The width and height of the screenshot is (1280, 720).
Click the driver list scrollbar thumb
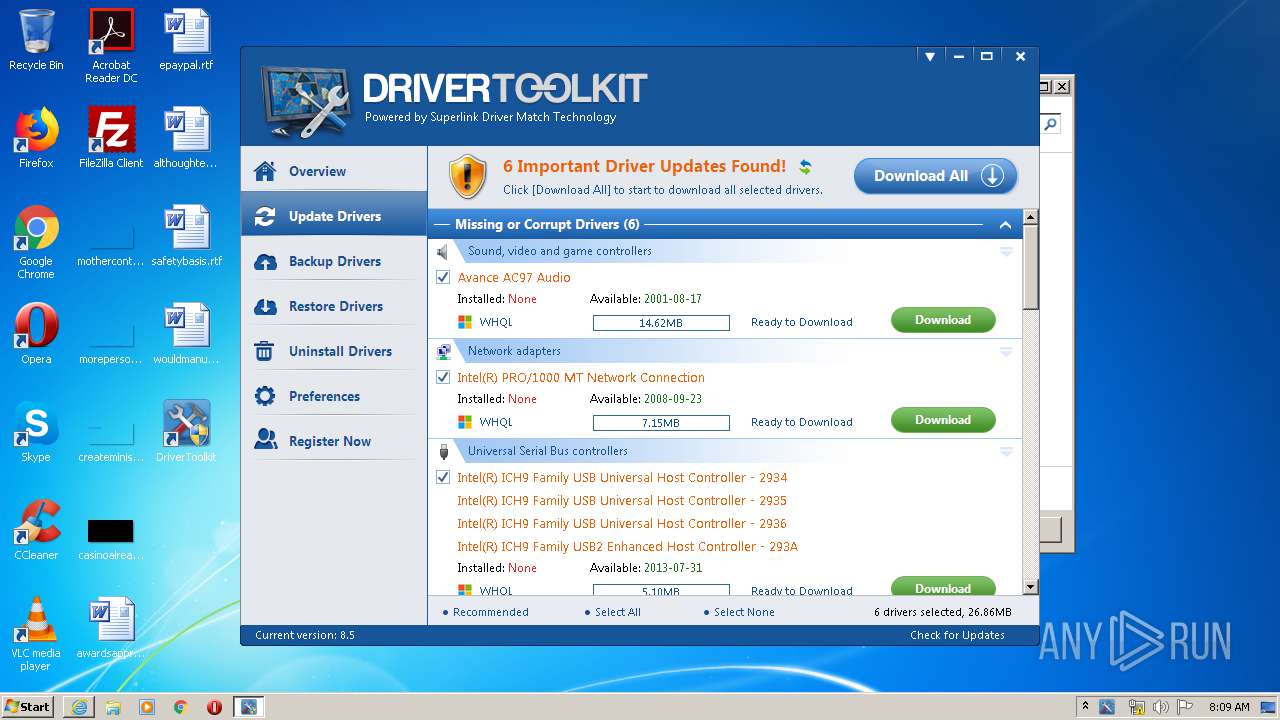[x=1030, y=268]
